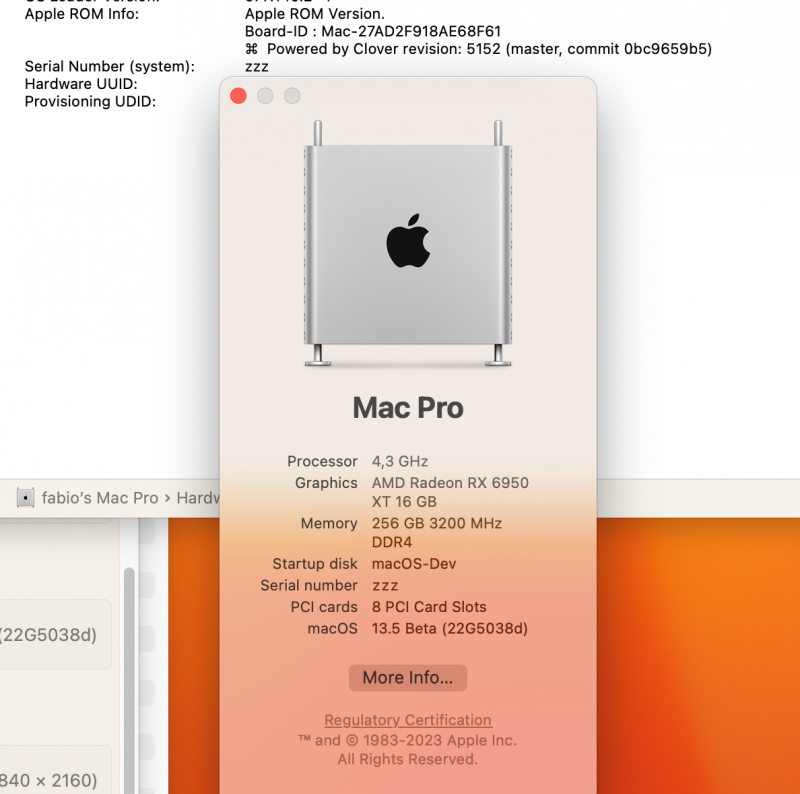Viewport: 800px width, 794px height.
Task: Select the Processor label
Action: point(322,461)
